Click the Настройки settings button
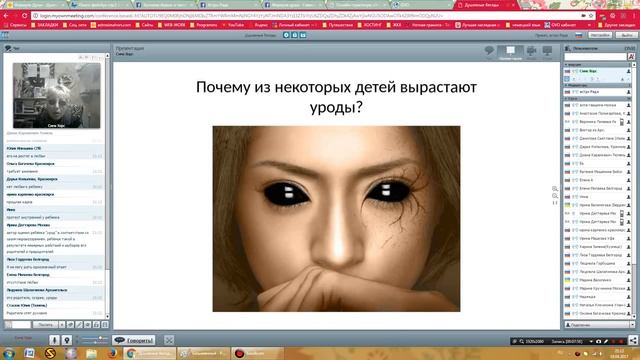 600,35
